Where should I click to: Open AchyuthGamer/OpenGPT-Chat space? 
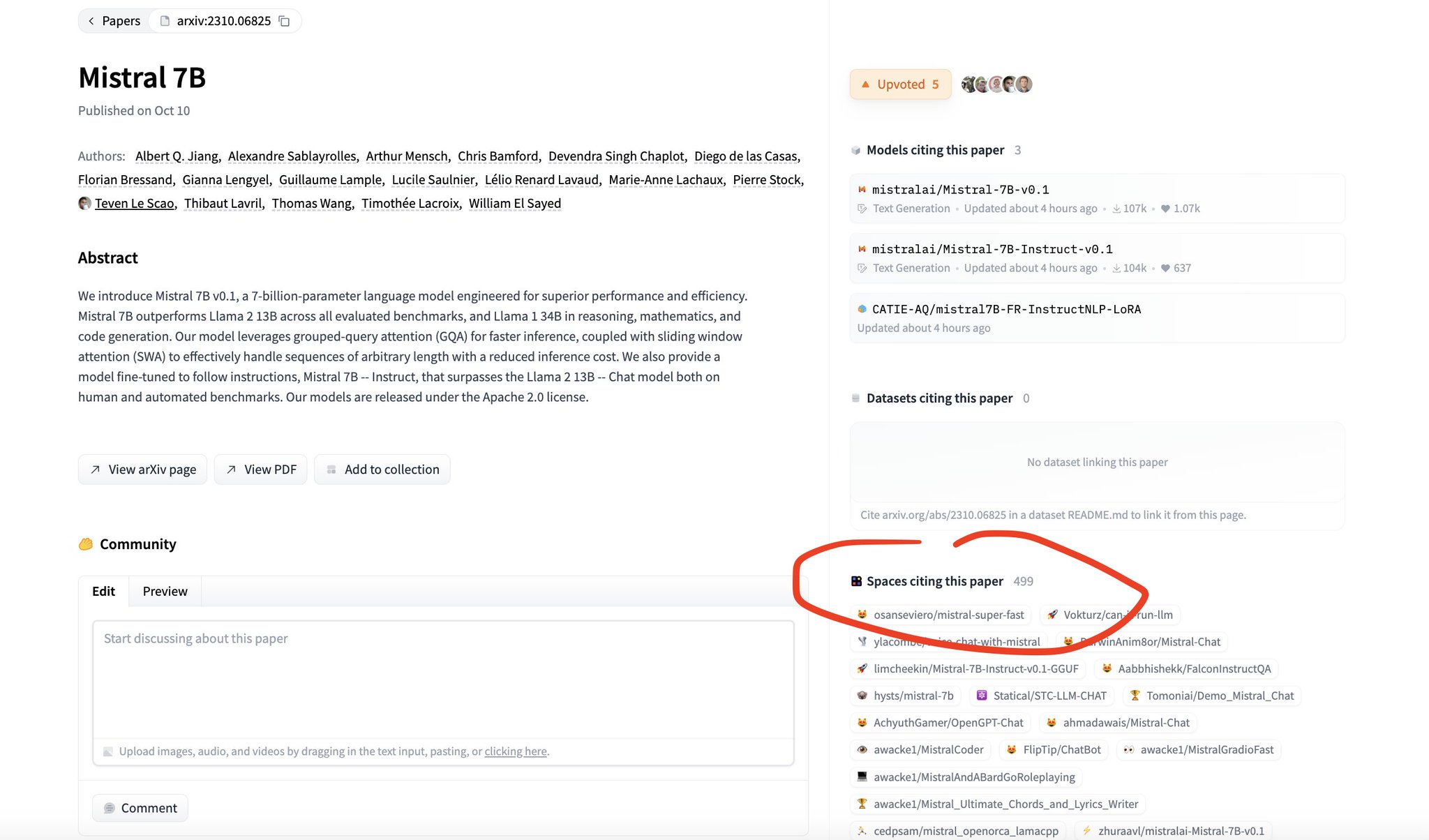point(941,723)
